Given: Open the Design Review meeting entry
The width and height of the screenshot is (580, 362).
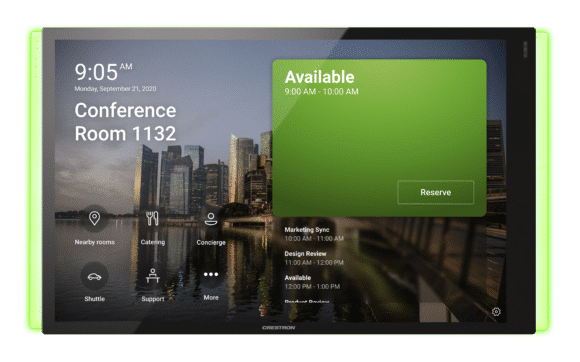Looking at the screenshot, I should [314, 258].
